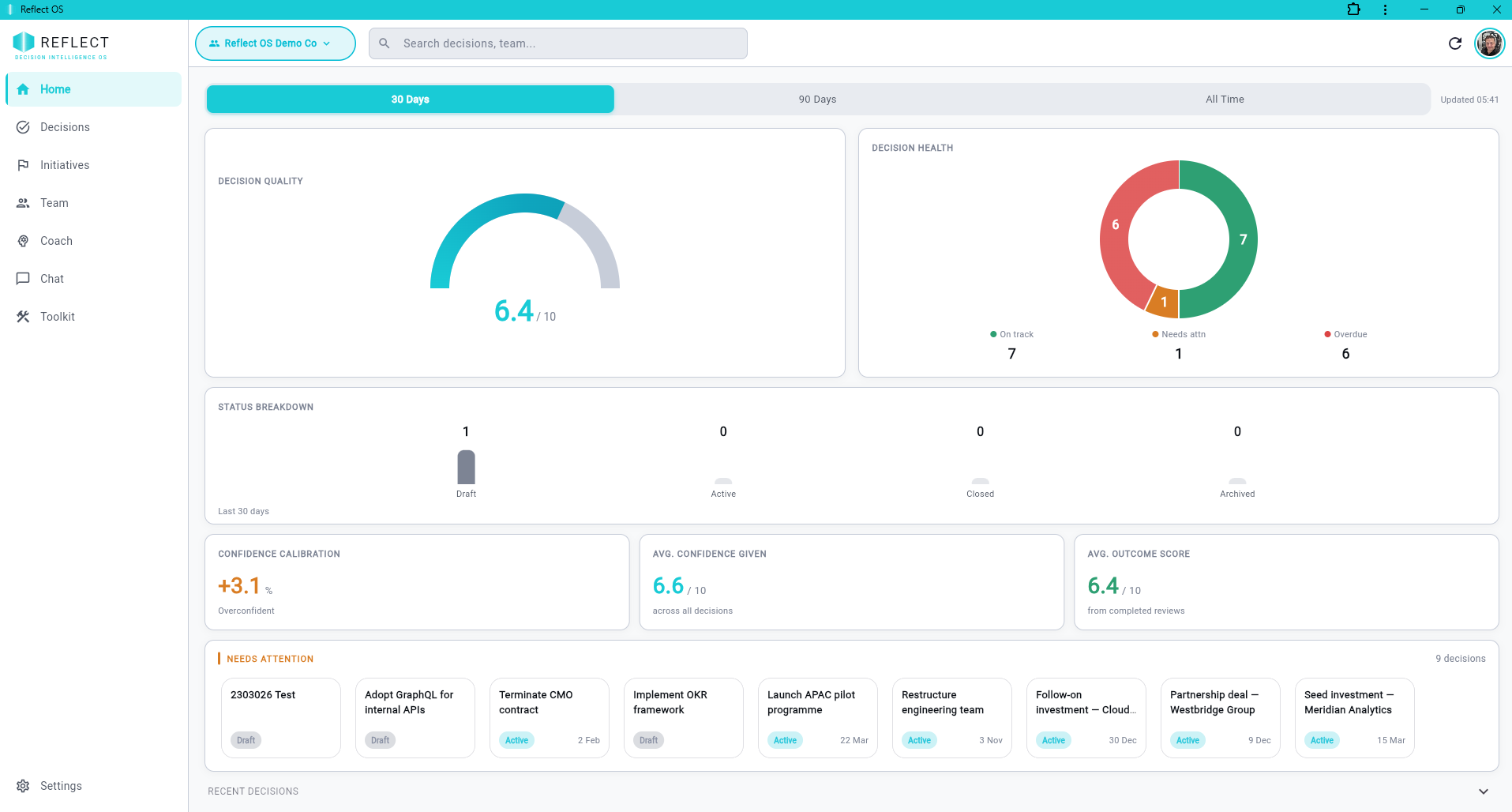Click the Archived label in Status Breakdown
The image size is (1512, 812).
click(x=1237, y=494)
